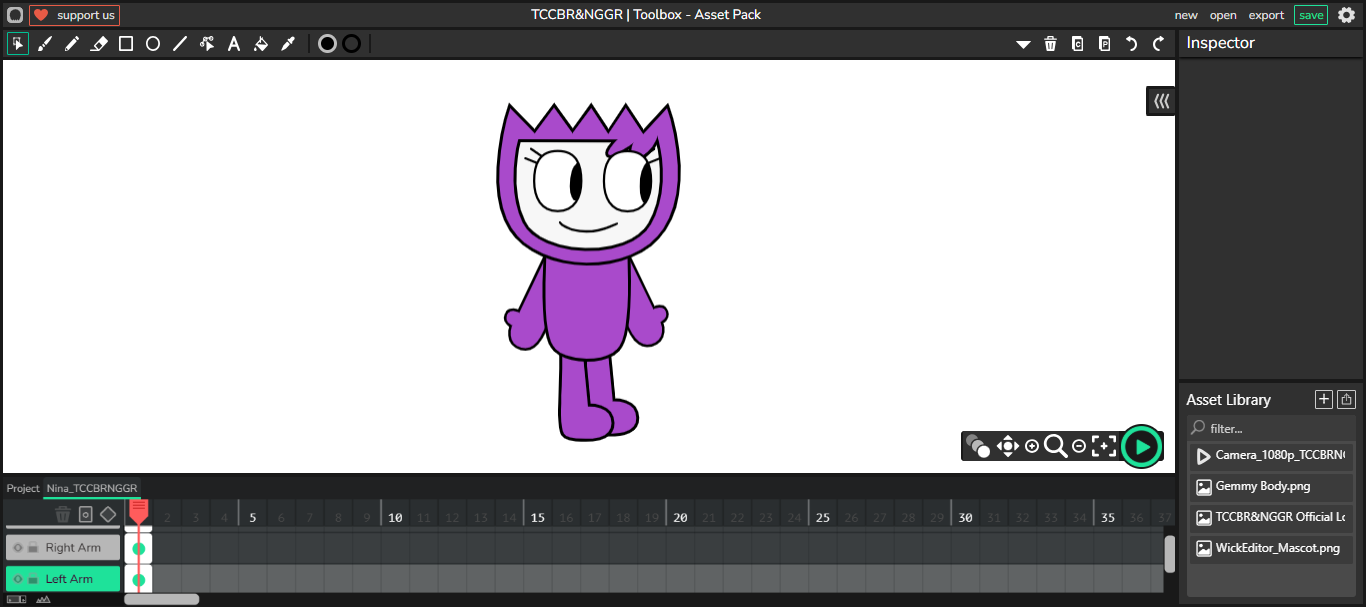Viewport: 1366px width, 607px height.
Task: Select the Brush tool
Action: [45, 44]
